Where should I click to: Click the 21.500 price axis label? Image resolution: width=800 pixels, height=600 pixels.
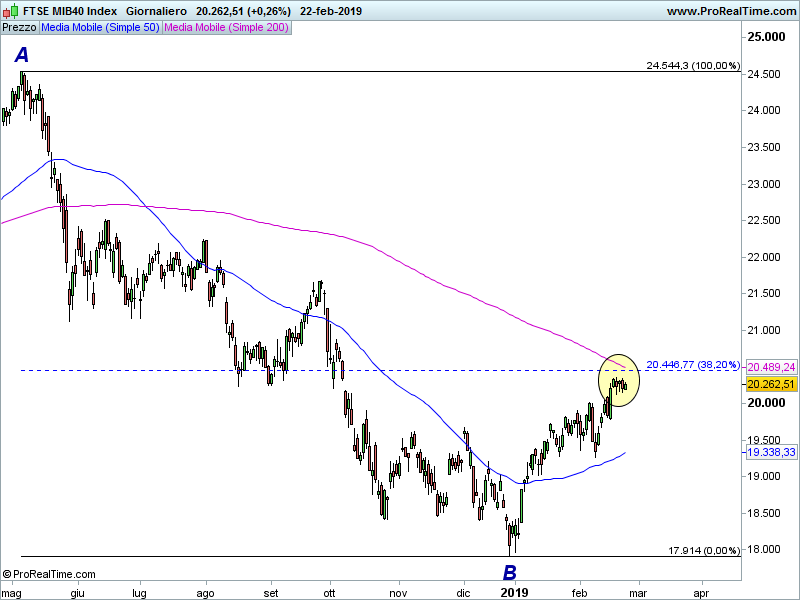[764, 293]
